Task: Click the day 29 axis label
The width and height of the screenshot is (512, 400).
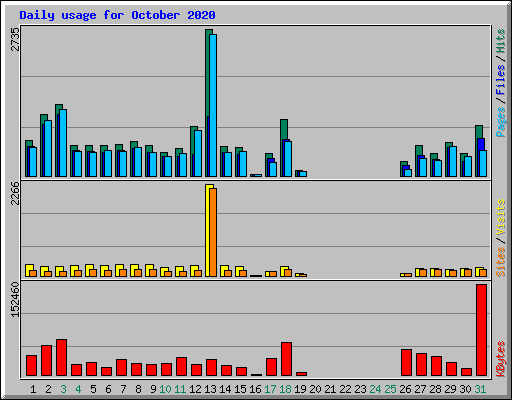Action: click(450, 389)
